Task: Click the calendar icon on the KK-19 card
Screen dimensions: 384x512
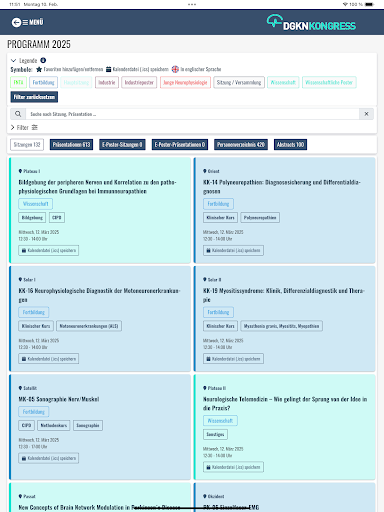Action: [x=208, y=359]
